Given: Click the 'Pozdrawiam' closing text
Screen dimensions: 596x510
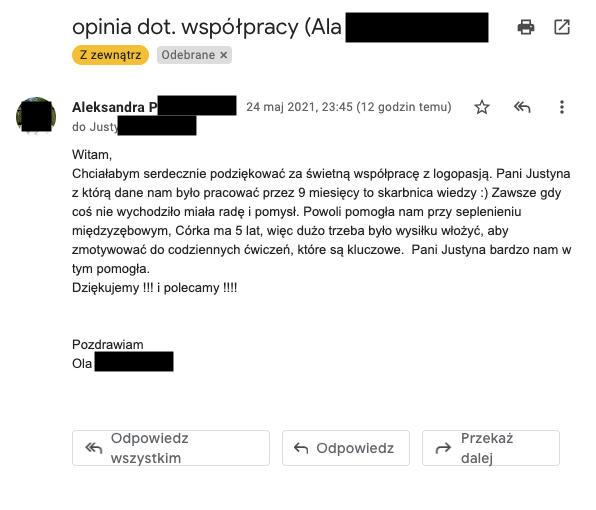Looking at the screenshot, I should 108,345.
